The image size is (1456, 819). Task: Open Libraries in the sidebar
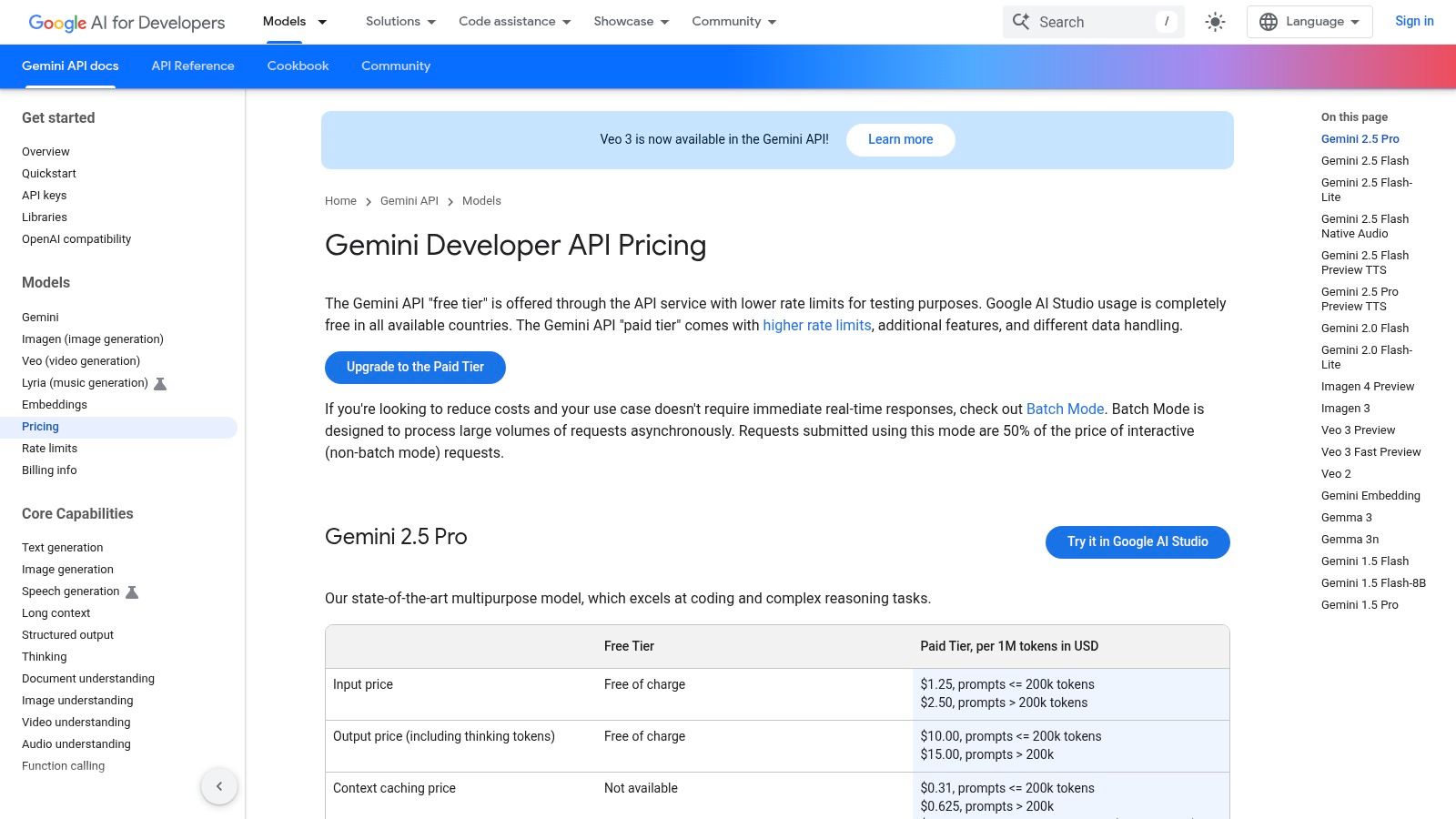[45, 217]
